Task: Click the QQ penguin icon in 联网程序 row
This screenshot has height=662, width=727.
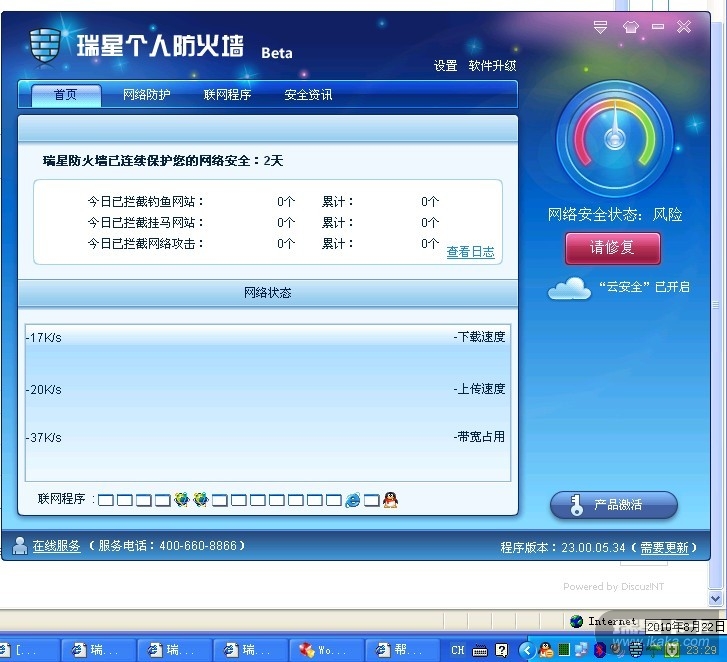Action: 390,500
